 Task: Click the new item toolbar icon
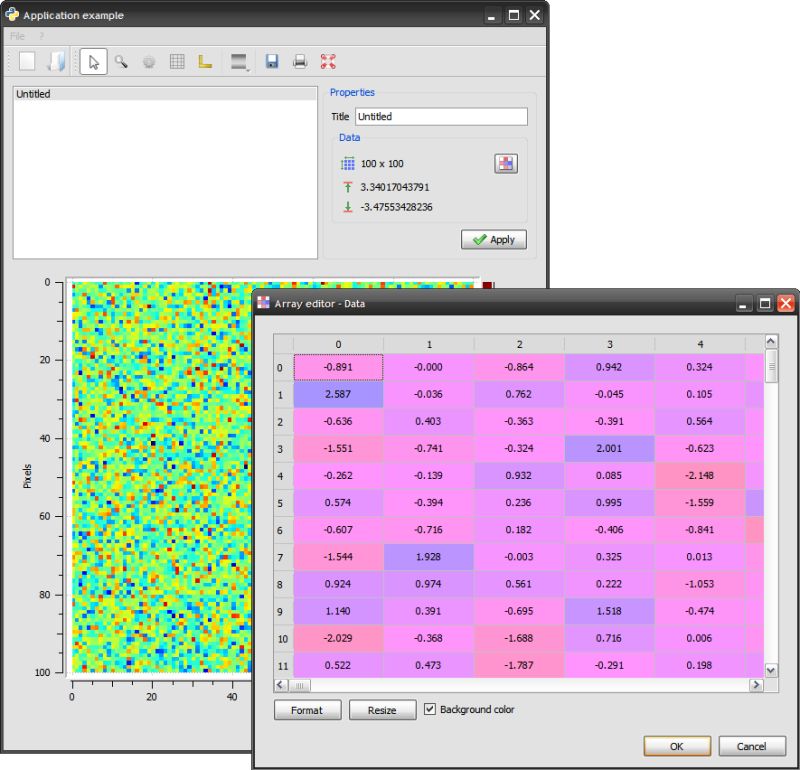(x=27, y=61)
